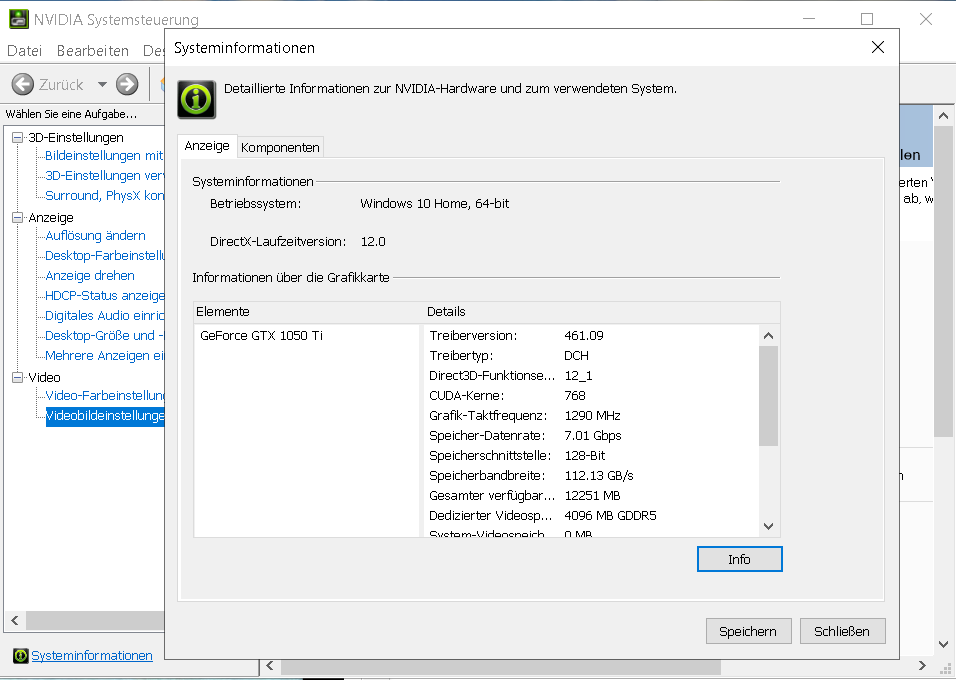Open the dropdown arrow next to Zurück

point(103,85)
